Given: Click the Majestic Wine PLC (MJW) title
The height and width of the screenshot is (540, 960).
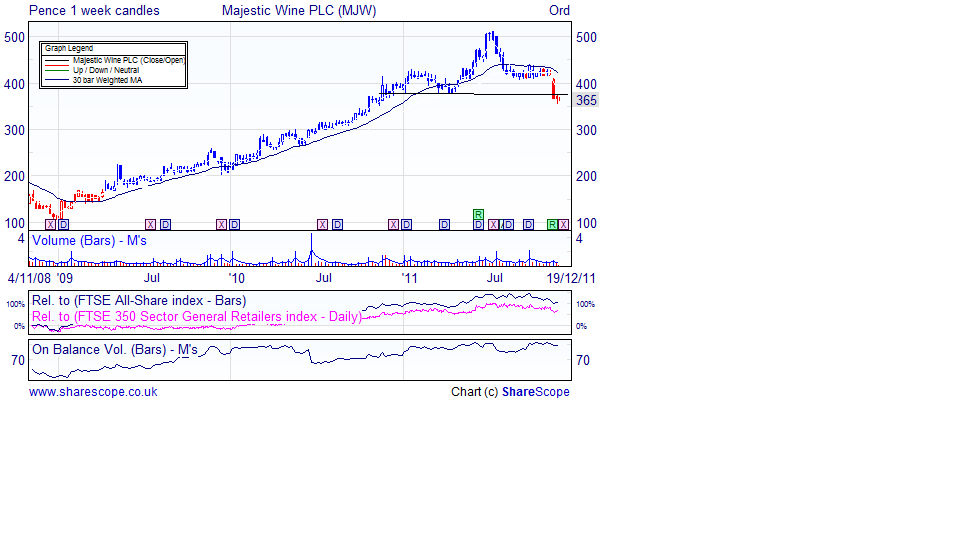Looking at the screenshot, I should click(299, 10).
